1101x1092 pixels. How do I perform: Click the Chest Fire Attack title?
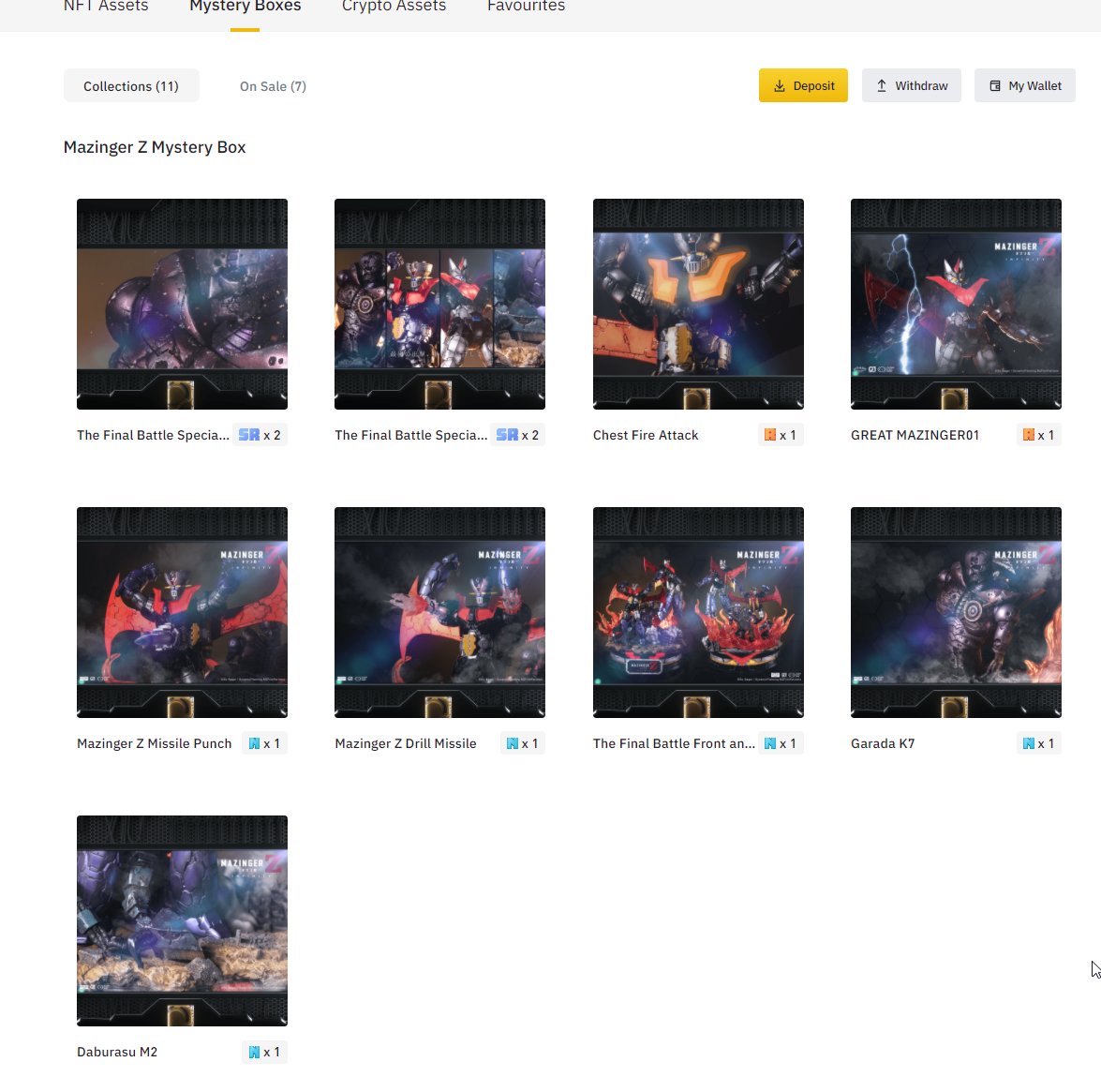[646, 436]
